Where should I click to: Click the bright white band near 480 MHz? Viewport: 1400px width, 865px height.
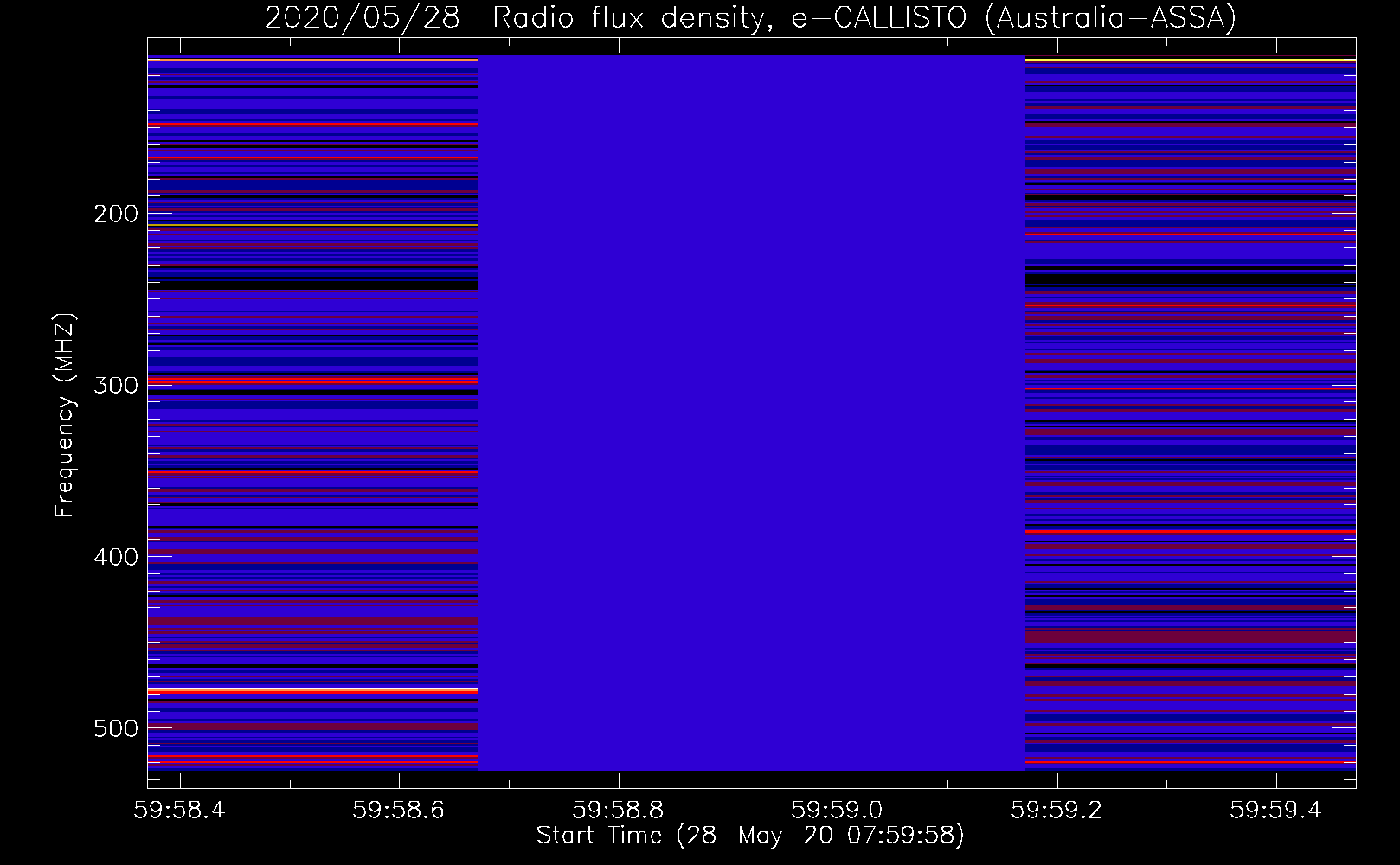point(312,689)
